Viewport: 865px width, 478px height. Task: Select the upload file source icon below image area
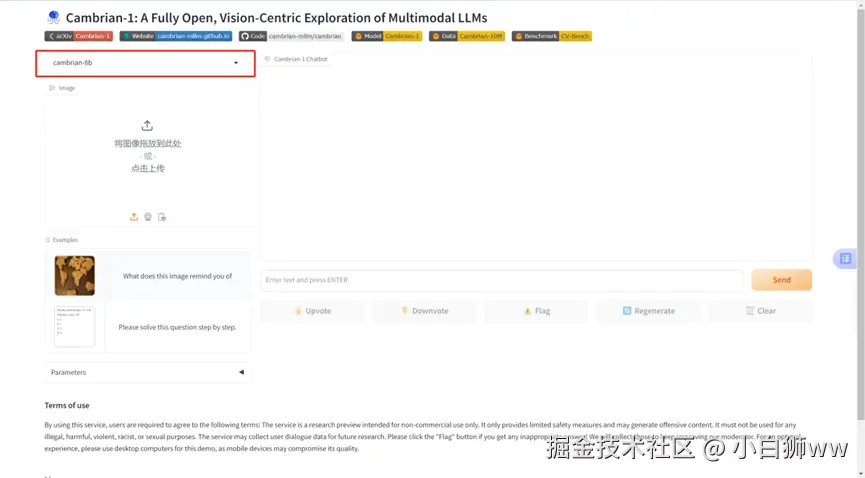134,217
